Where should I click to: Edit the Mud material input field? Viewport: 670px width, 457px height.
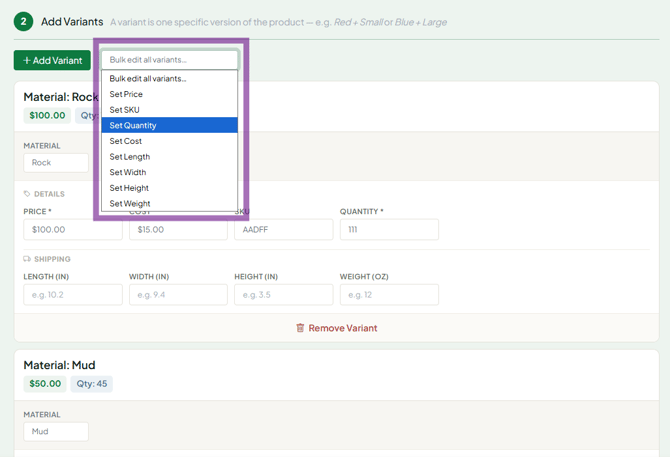pyautogui.click(x=56, y=431)
